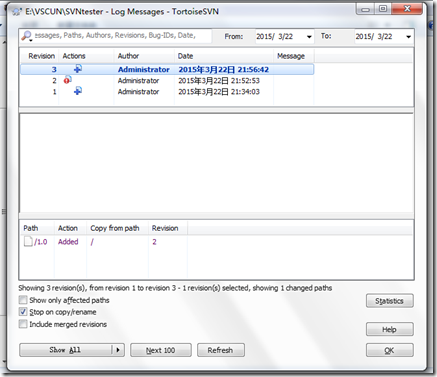Uncheck Stop on copy/rename checkbox

tap(23, 312)
